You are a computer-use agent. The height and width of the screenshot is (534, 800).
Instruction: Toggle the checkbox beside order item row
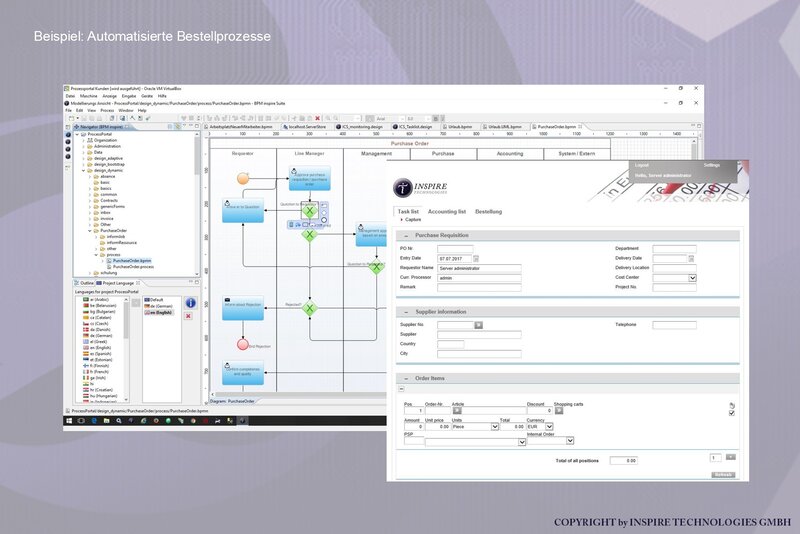coord(732,413)
